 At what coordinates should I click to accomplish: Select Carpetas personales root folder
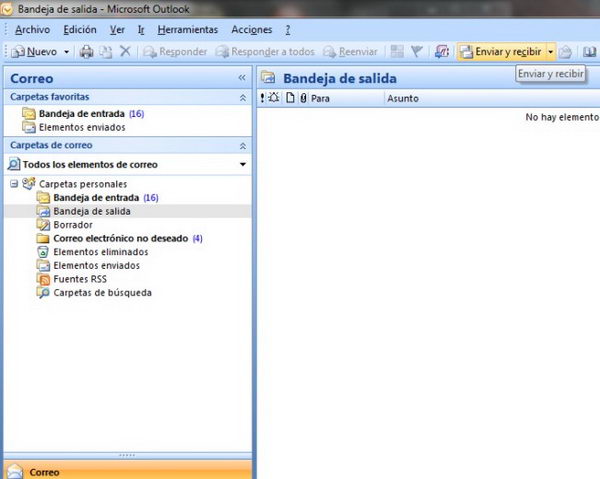74,184
